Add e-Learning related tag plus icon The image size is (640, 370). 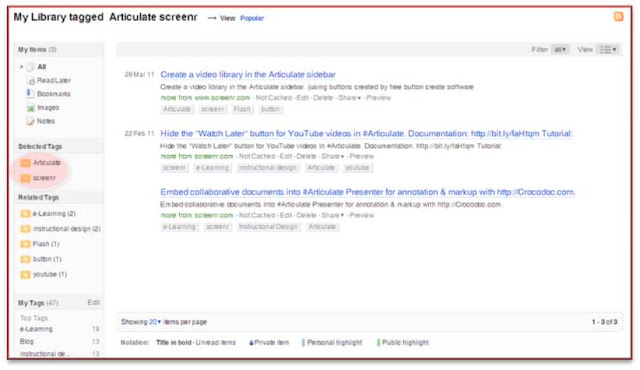25,214
